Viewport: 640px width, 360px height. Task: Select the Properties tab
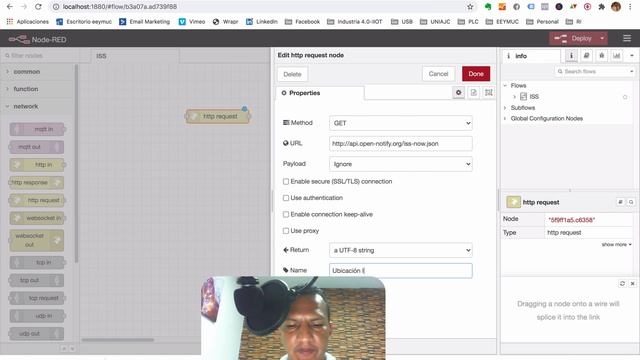pos(320,93)
